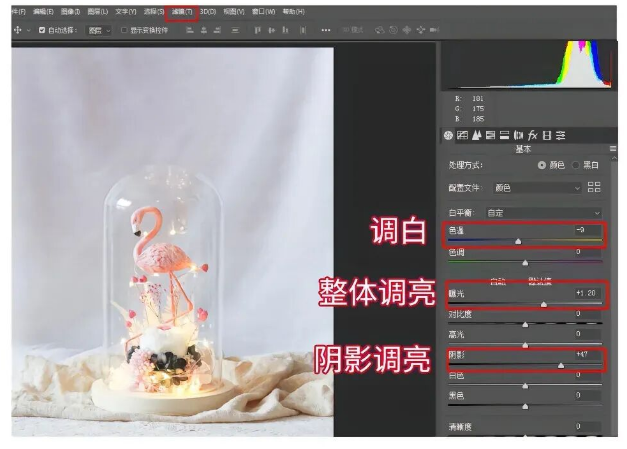Viewport: 627px width, 449px height.
Task: Click the histogram display
Action: [527, 65]
